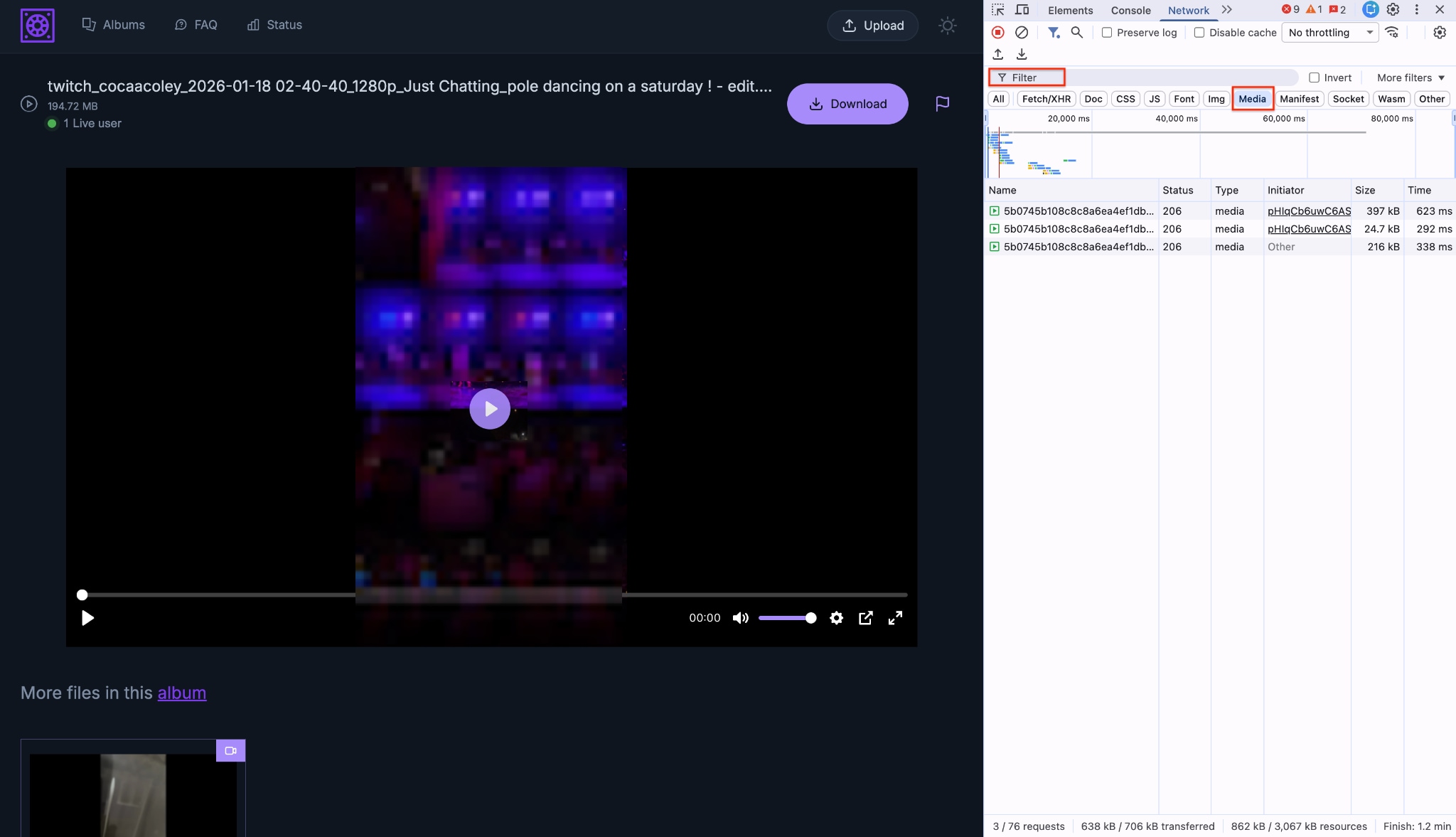Screen dimensions: 1456x837
Task: Open the video player settings gear
Action: (836, 618)
